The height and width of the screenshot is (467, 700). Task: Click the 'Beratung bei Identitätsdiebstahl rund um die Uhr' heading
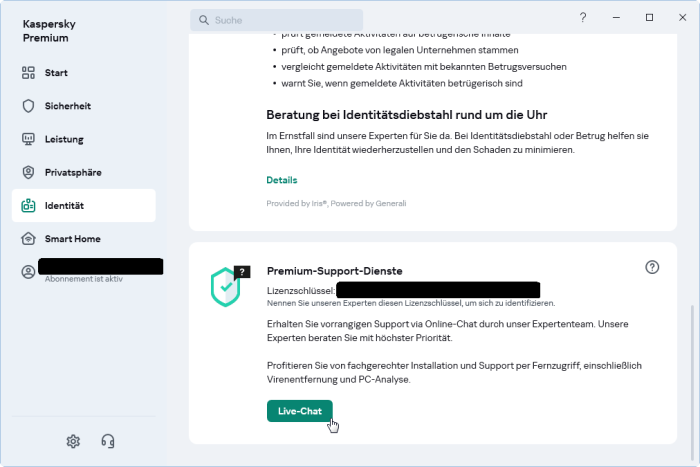407,115
